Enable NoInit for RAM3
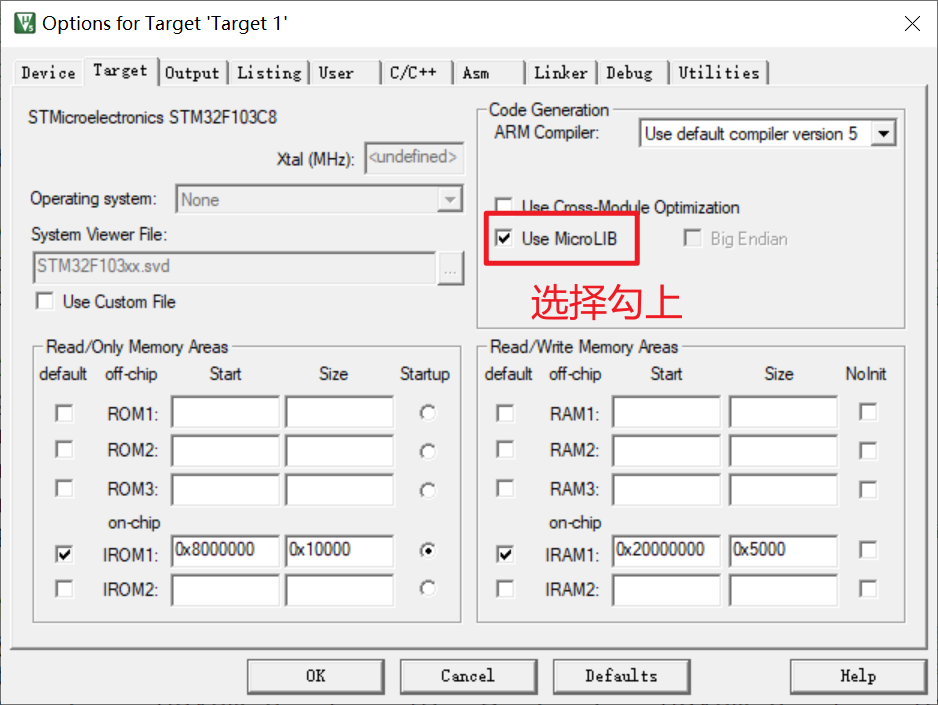 (x=868, y=490)
